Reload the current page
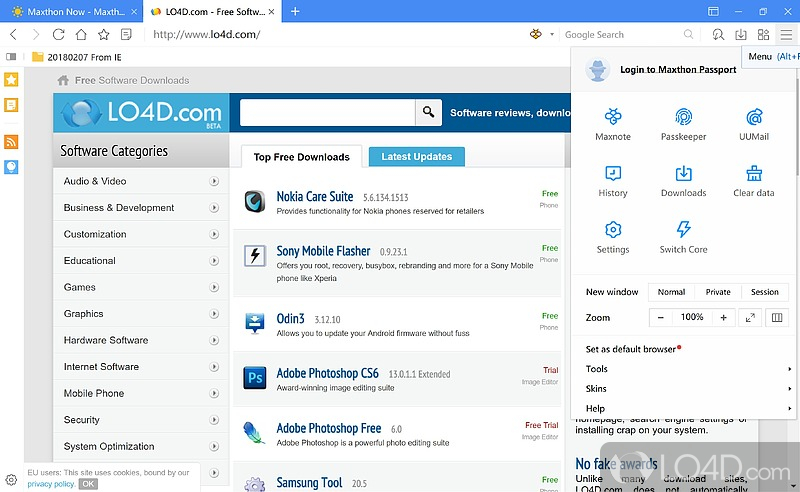This screenshot has height=492, width=800. coord(59,34)
